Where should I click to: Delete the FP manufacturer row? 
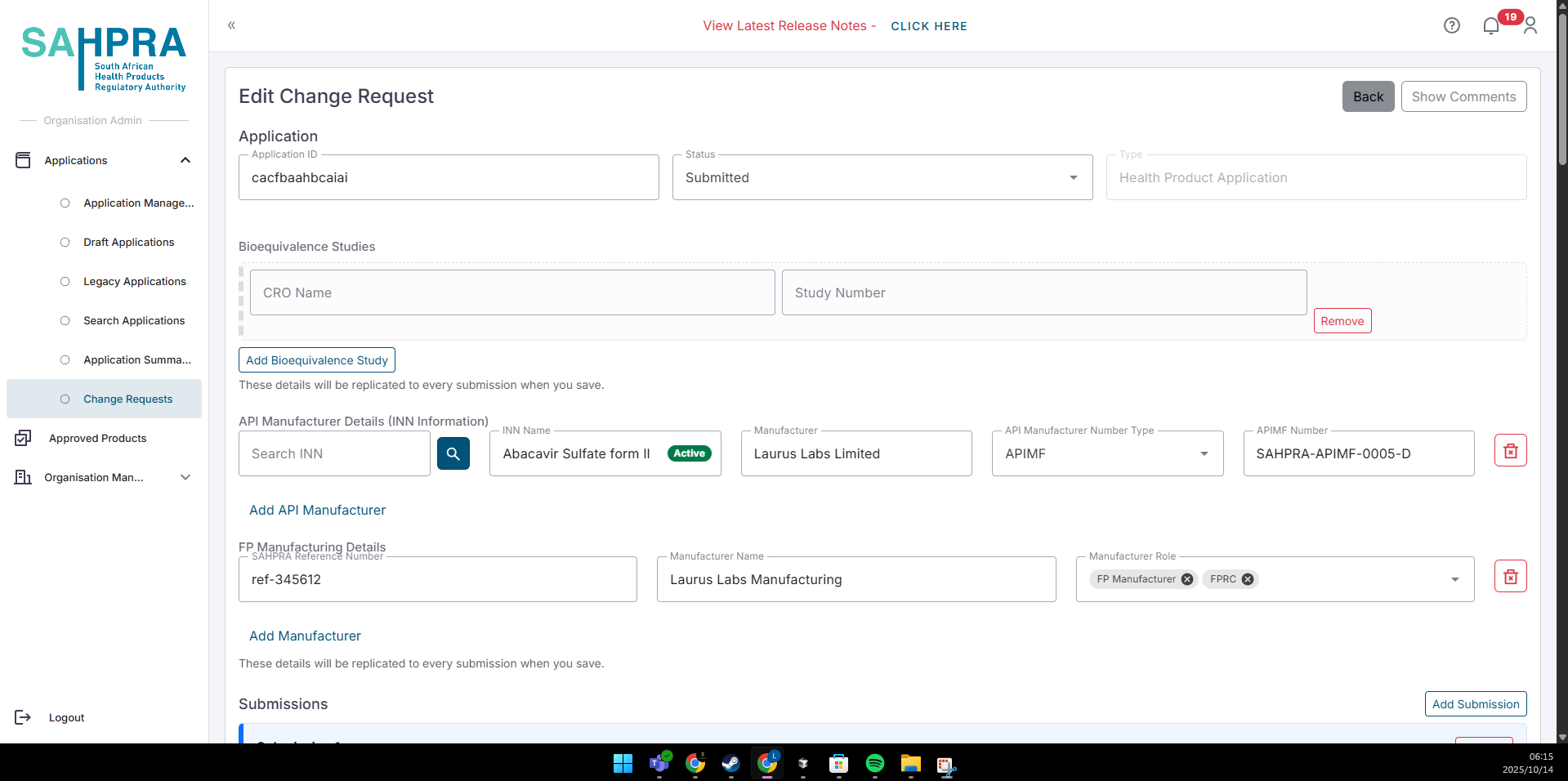pos(1510,577)
